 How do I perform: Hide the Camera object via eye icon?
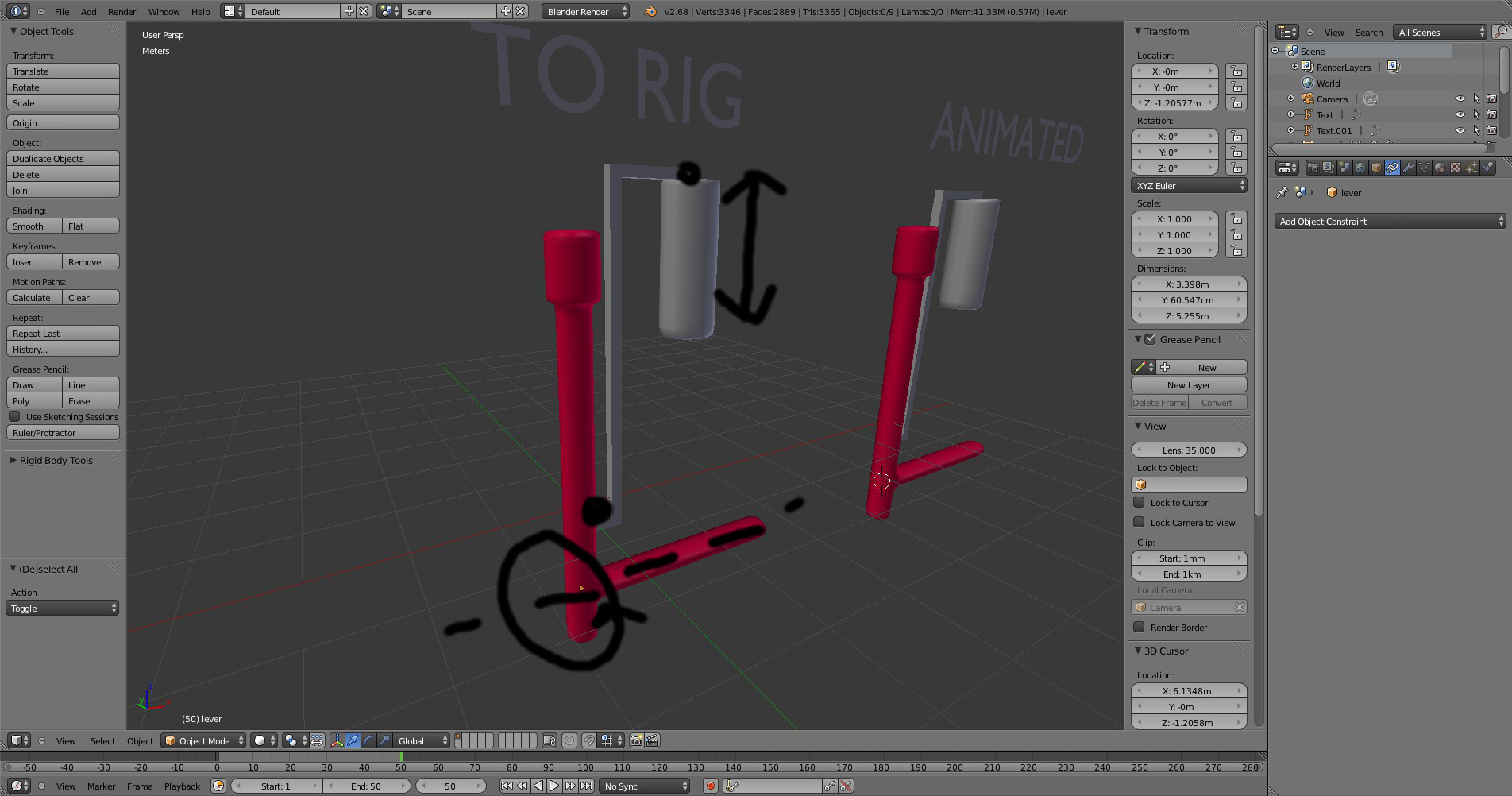(x=1460, y=99)
